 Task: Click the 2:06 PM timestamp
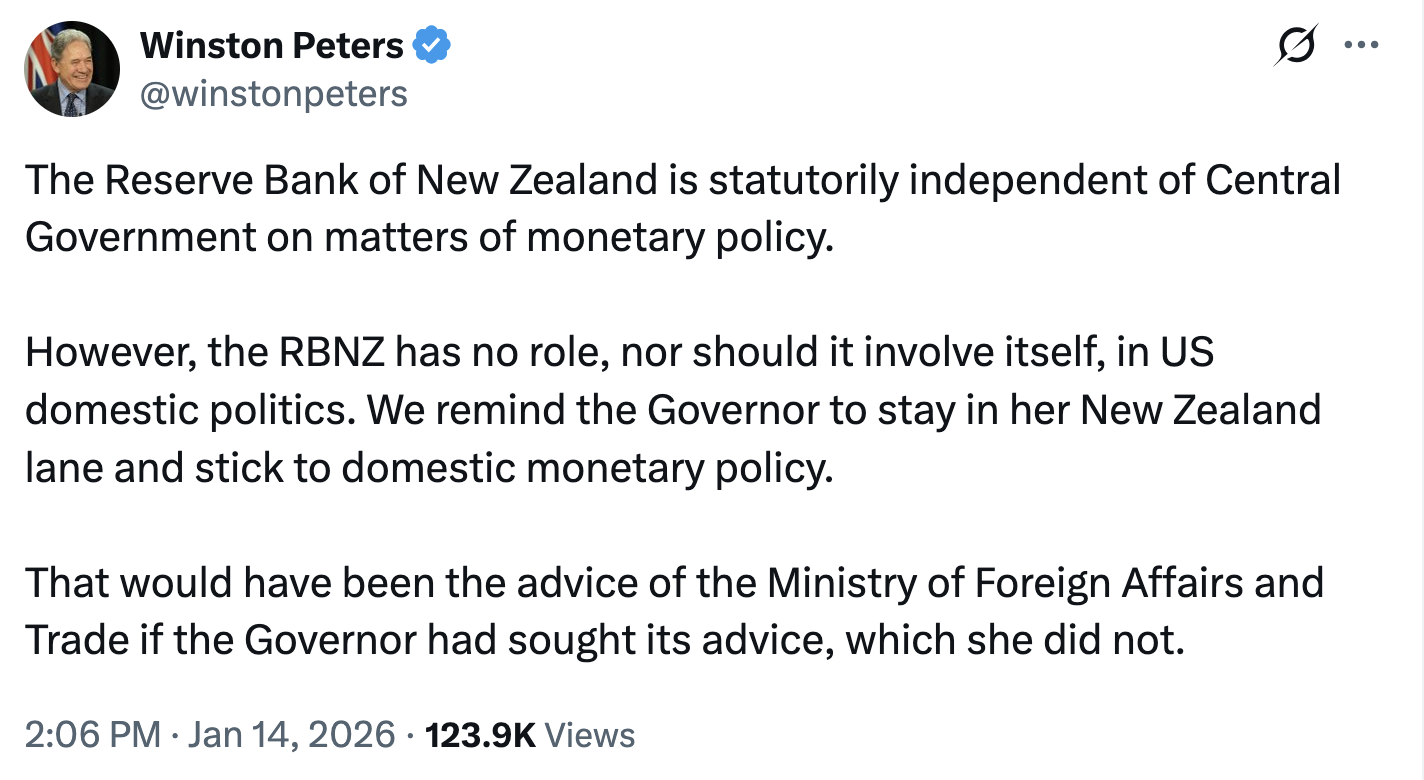pos(92,736)
